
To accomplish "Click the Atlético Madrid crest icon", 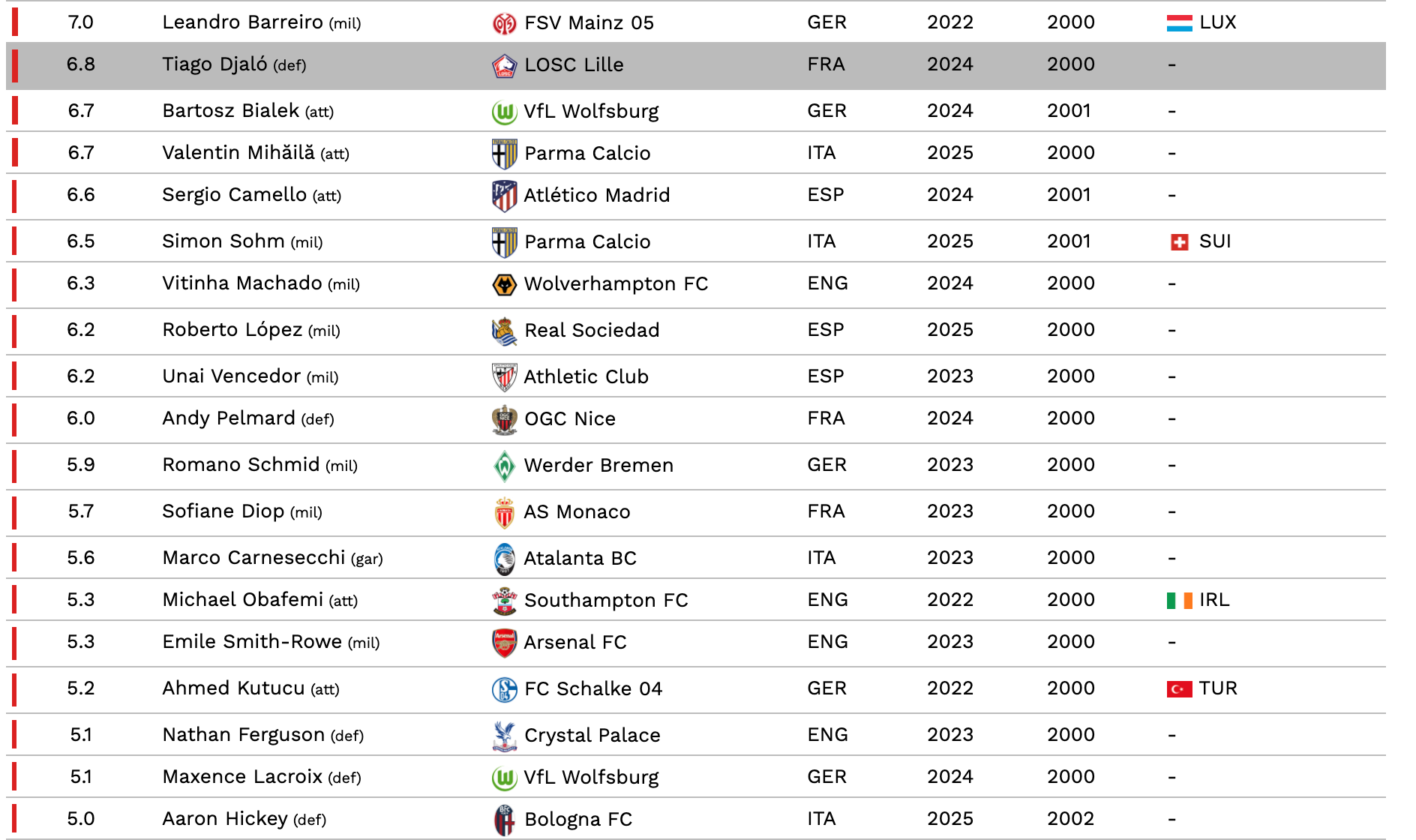I will pos(504,196).
